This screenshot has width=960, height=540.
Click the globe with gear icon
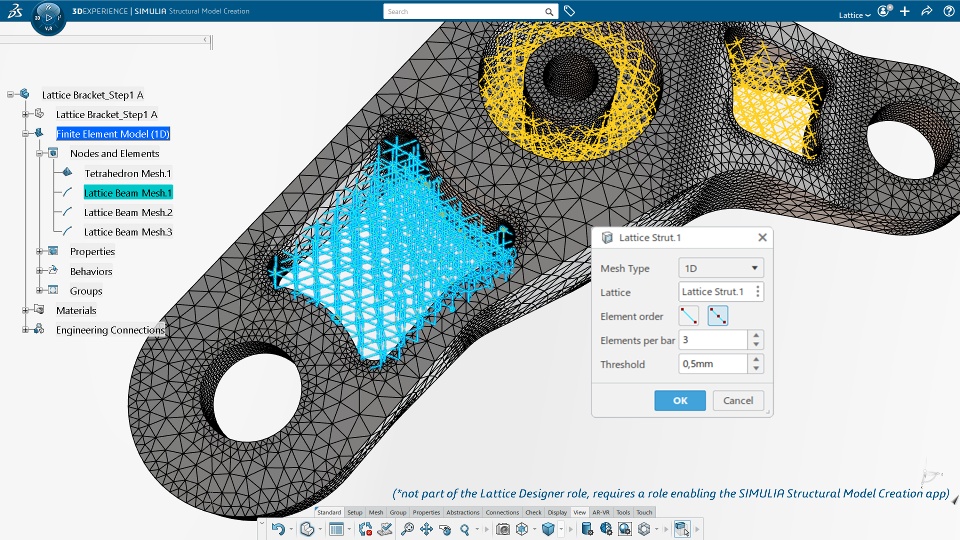pyautogui.click(x=606, y=529)
